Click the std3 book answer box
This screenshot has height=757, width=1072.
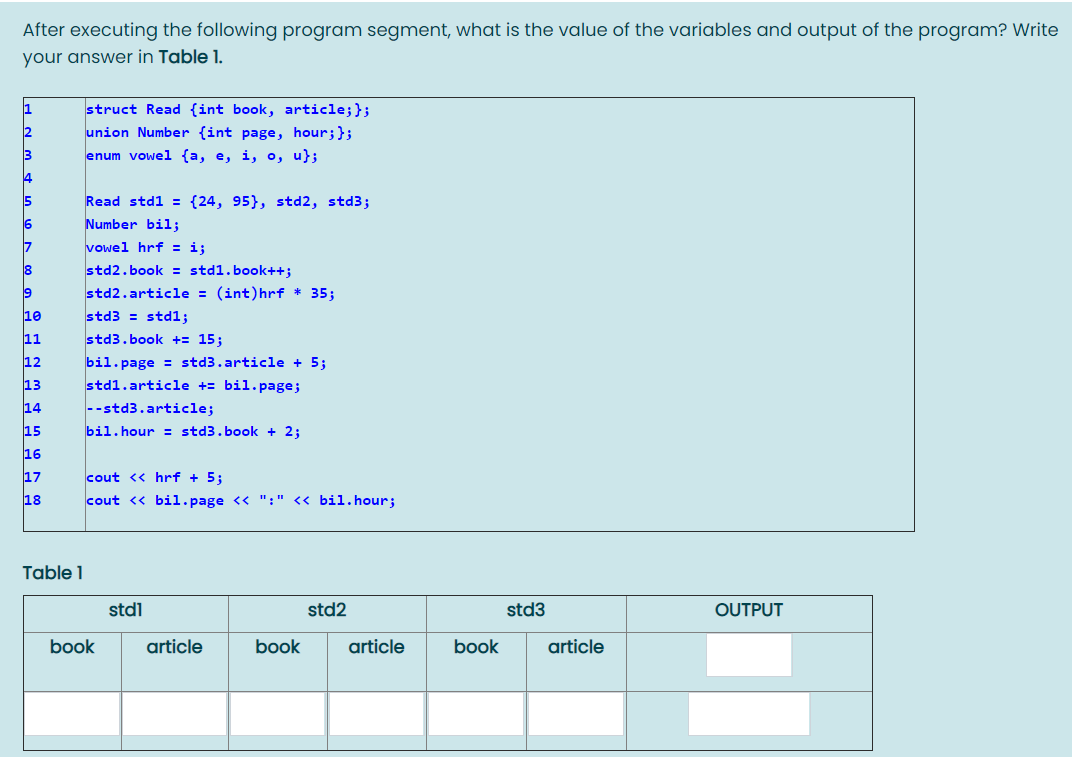tap(475, 713)
